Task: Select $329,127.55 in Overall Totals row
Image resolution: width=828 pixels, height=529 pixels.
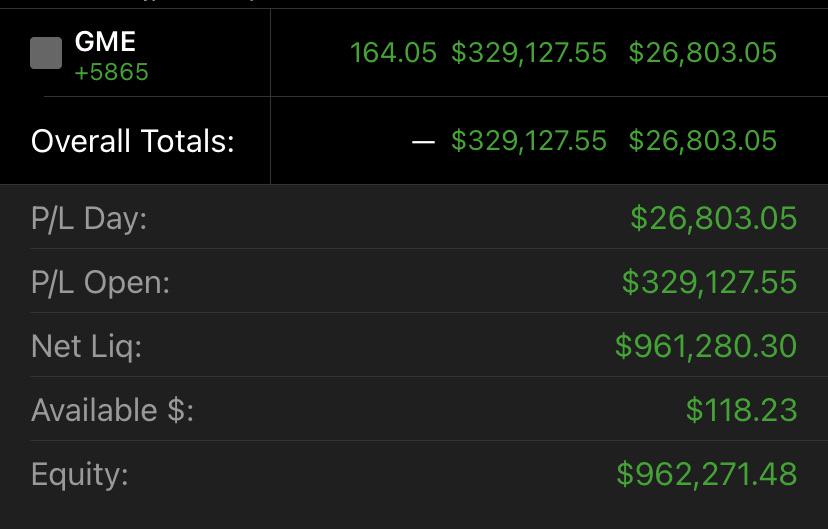Action: coord(528,141)
